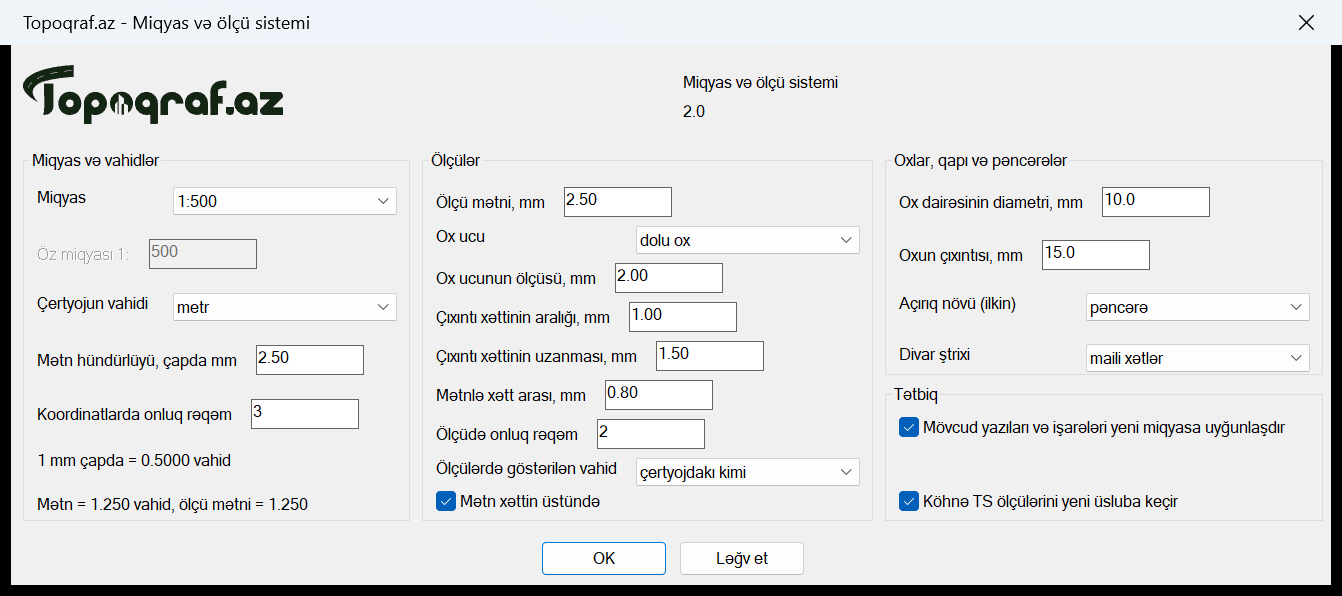Close the Miqyas və ölçü sistemi dialog
1342x596 pixels.
1306,22
